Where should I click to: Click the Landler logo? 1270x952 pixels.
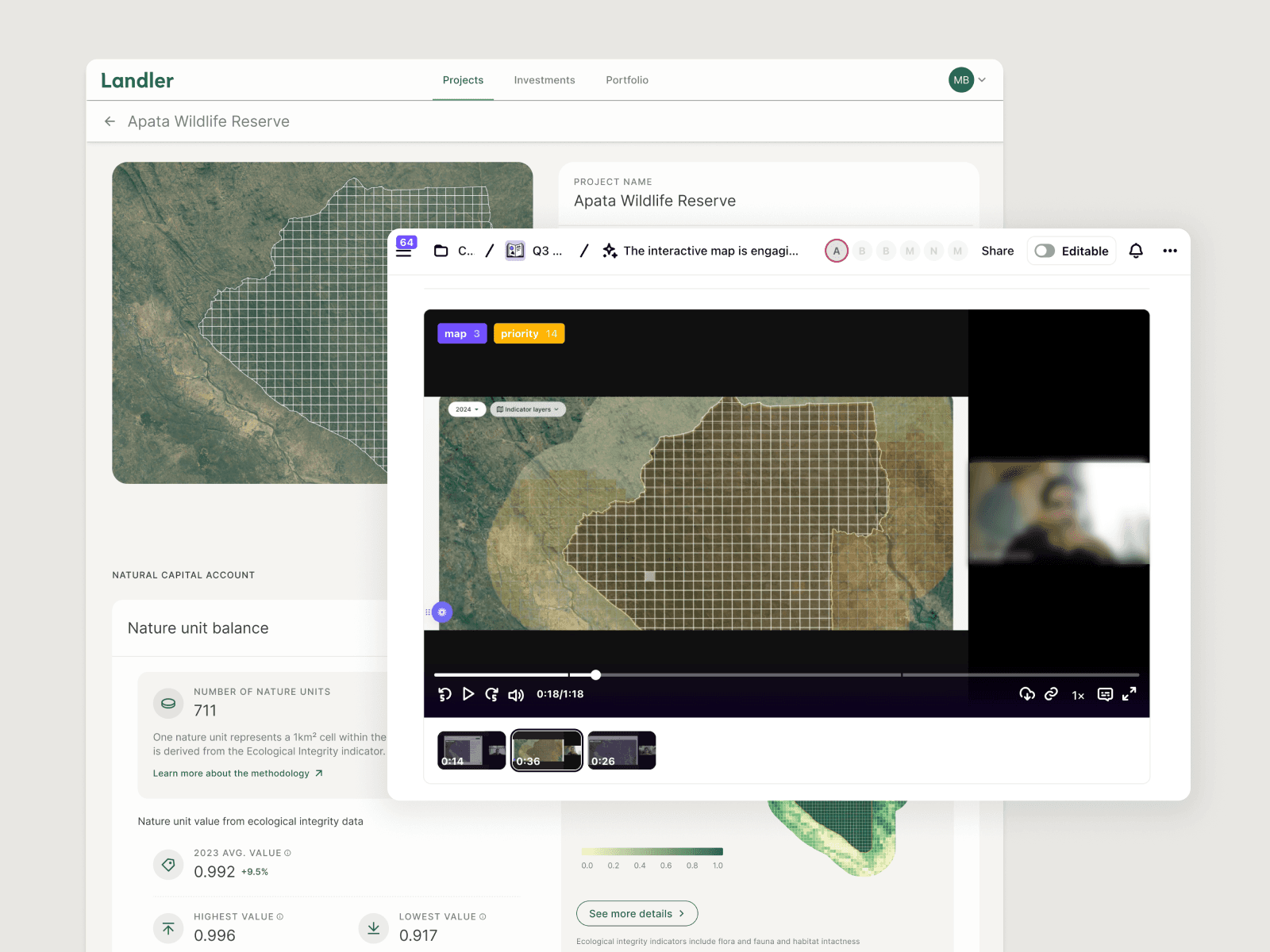click(137, 80)
